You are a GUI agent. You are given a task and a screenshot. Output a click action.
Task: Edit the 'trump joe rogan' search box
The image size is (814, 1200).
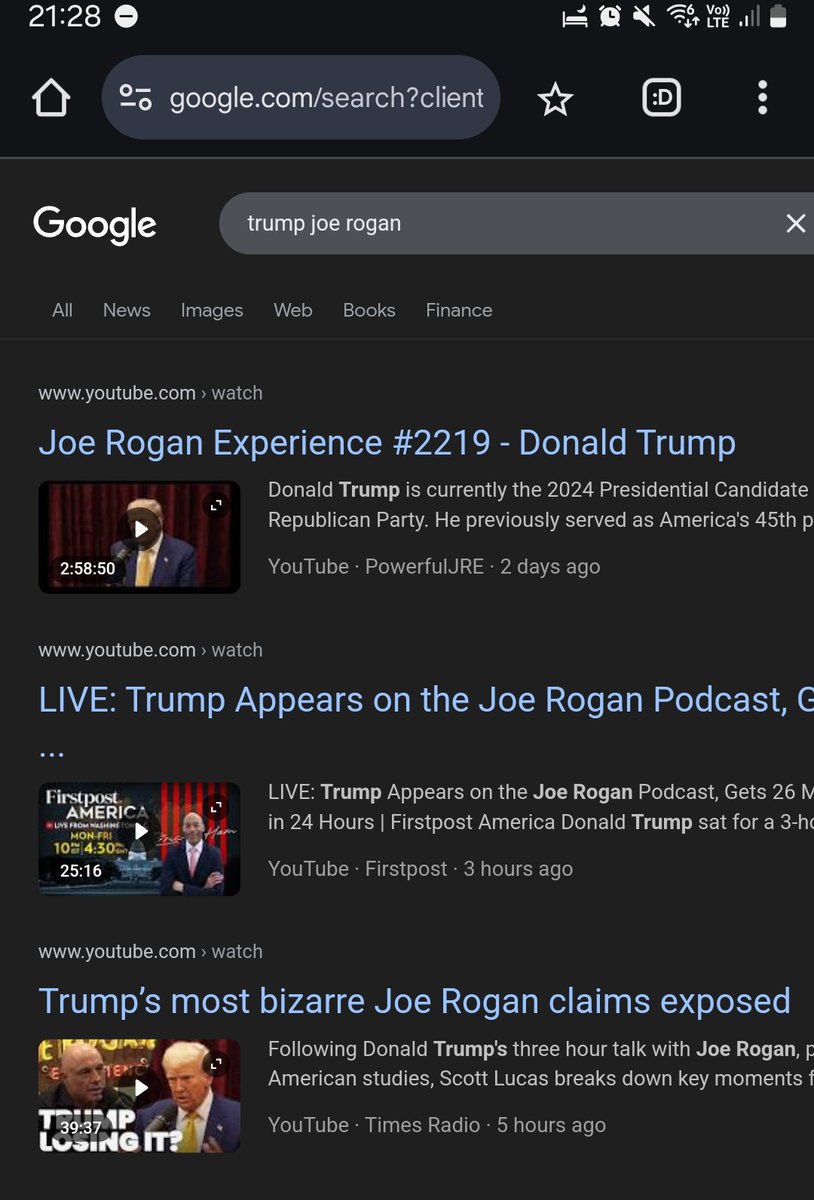[x=516, y=223]
